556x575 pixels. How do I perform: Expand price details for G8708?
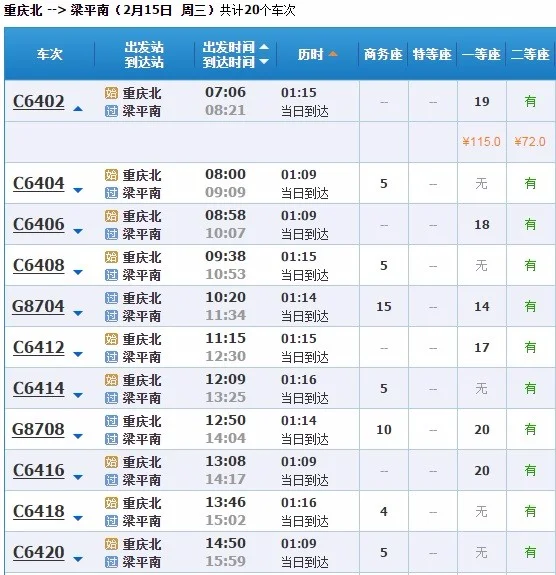click(x=78, y=436)
